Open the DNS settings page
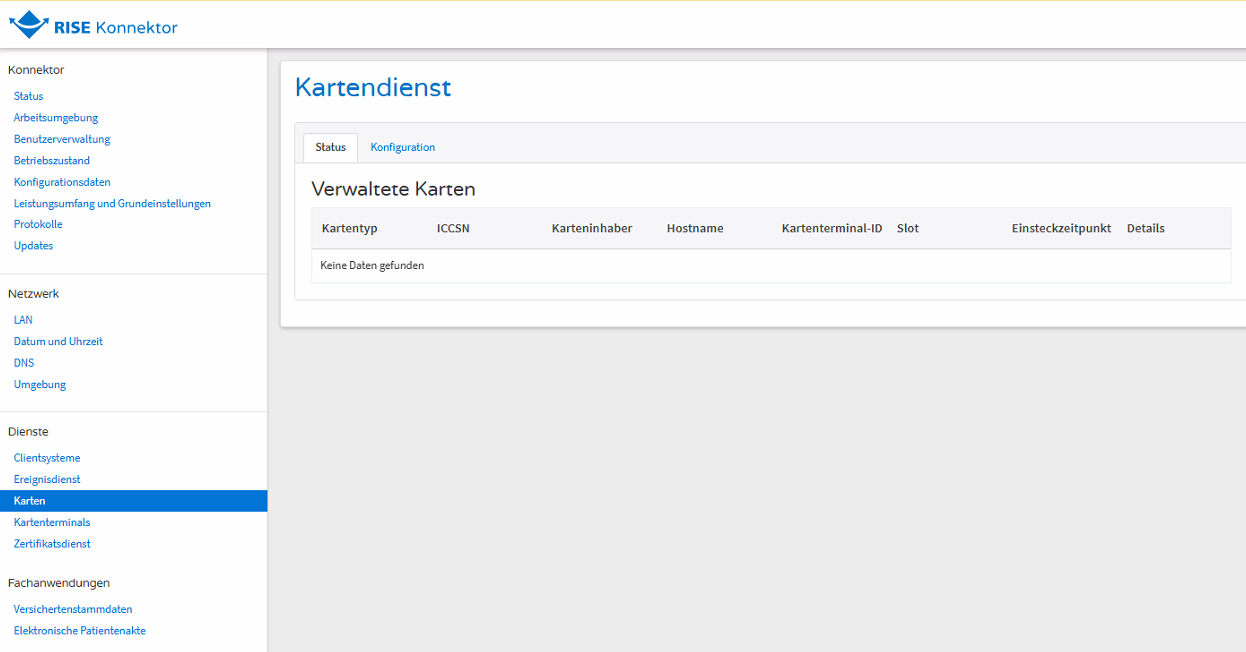 pyautogui.click(x=24, y=363)
